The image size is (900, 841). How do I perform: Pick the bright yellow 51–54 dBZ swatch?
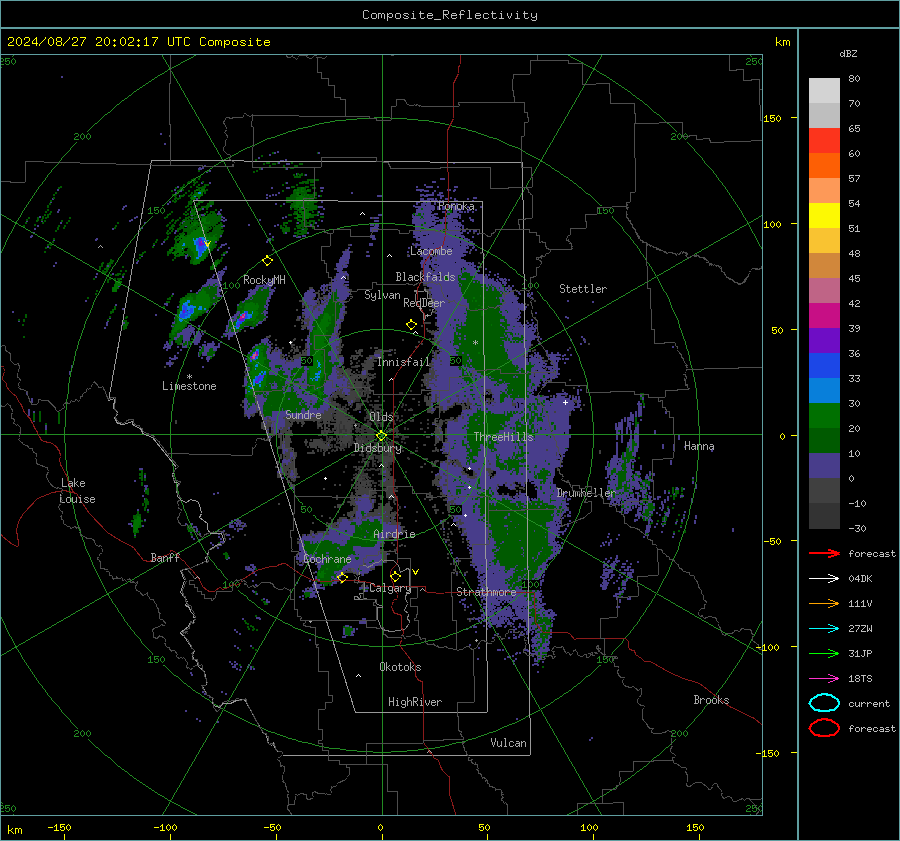824,215
